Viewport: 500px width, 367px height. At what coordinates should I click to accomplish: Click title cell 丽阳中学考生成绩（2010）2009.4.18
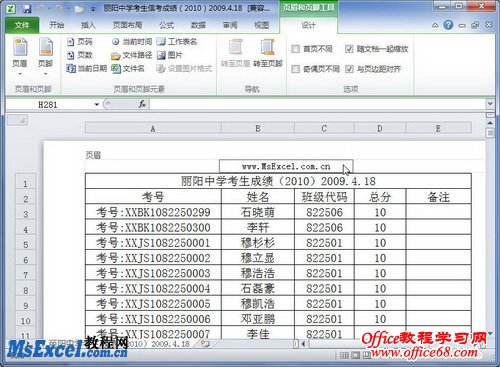tap(278, 181)
